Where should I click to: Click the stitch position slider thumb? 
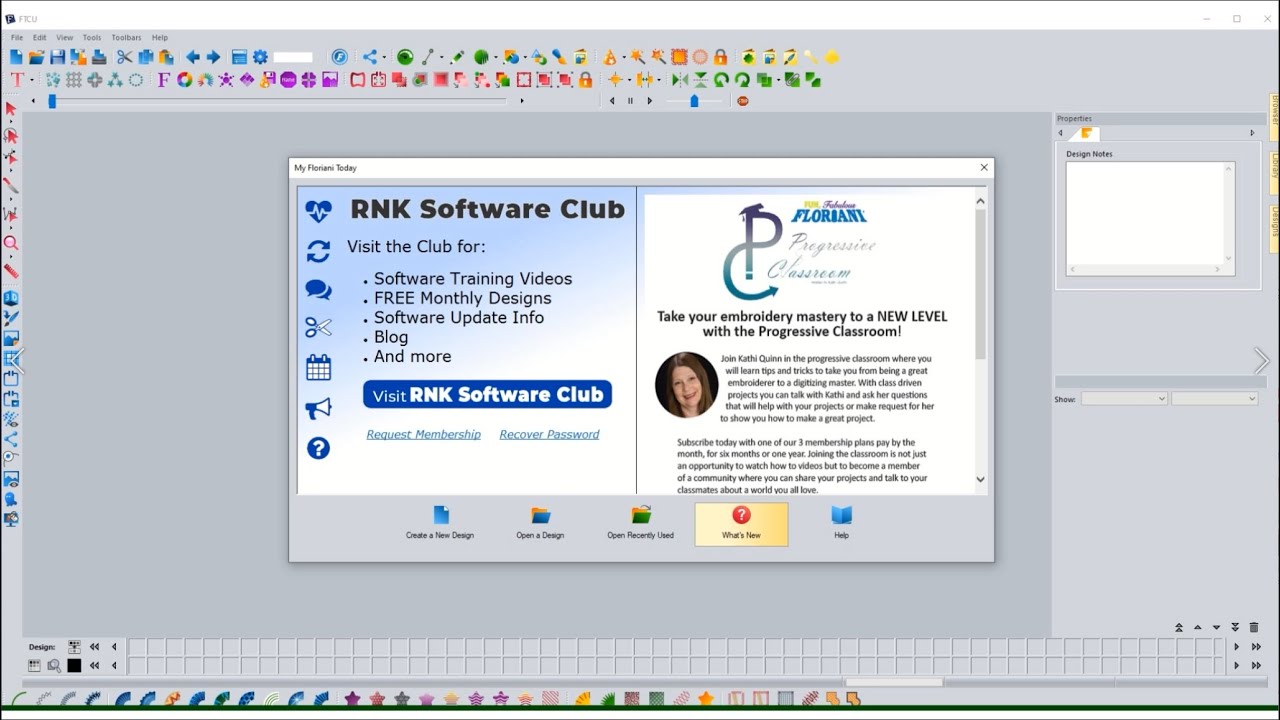coord(52,101)
